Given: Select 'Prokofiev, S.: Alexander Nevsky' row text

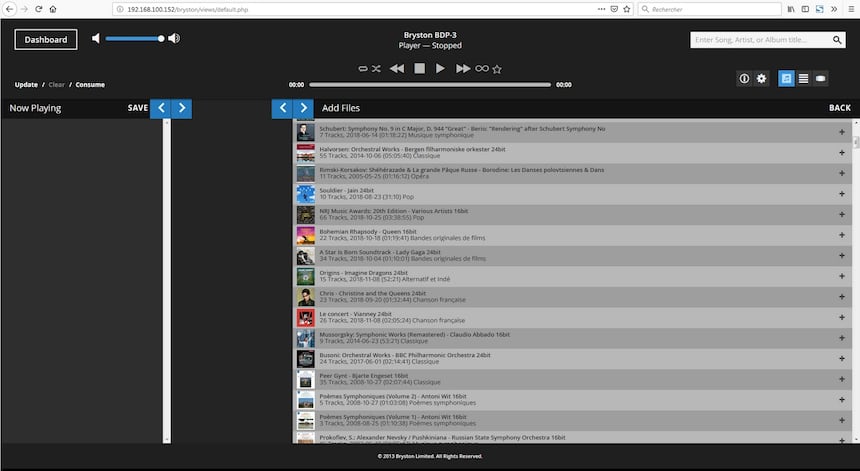Looking at the screenshot, I should tap(442, 438).
